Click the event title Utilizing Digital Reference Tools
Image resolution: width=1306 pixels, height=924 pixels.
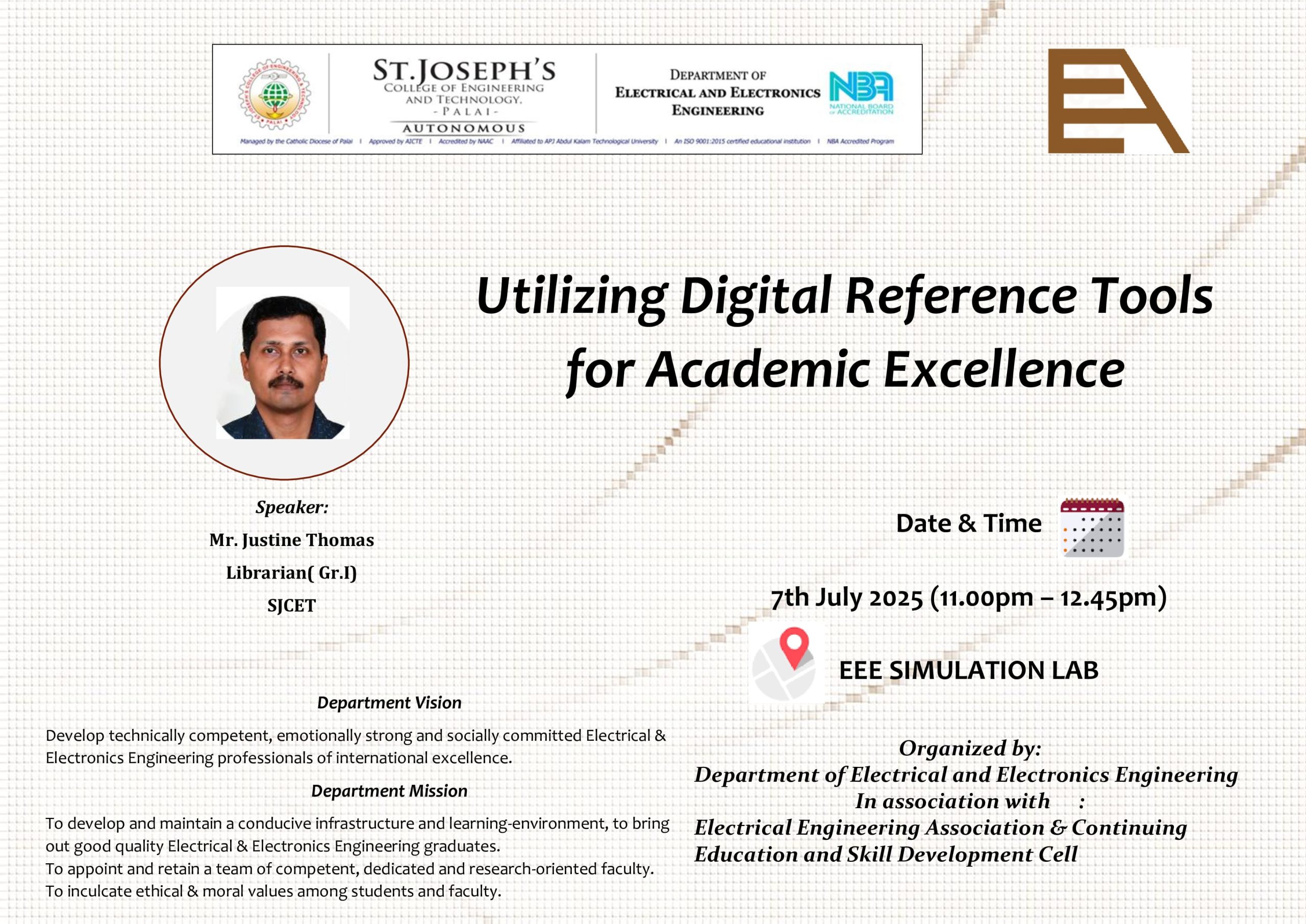click(x=844, y=296)
